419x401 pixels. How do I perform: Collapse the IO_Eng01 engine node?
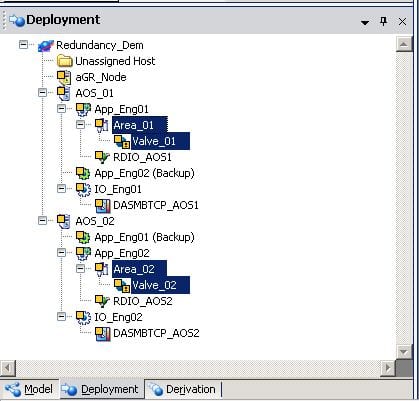62,188
